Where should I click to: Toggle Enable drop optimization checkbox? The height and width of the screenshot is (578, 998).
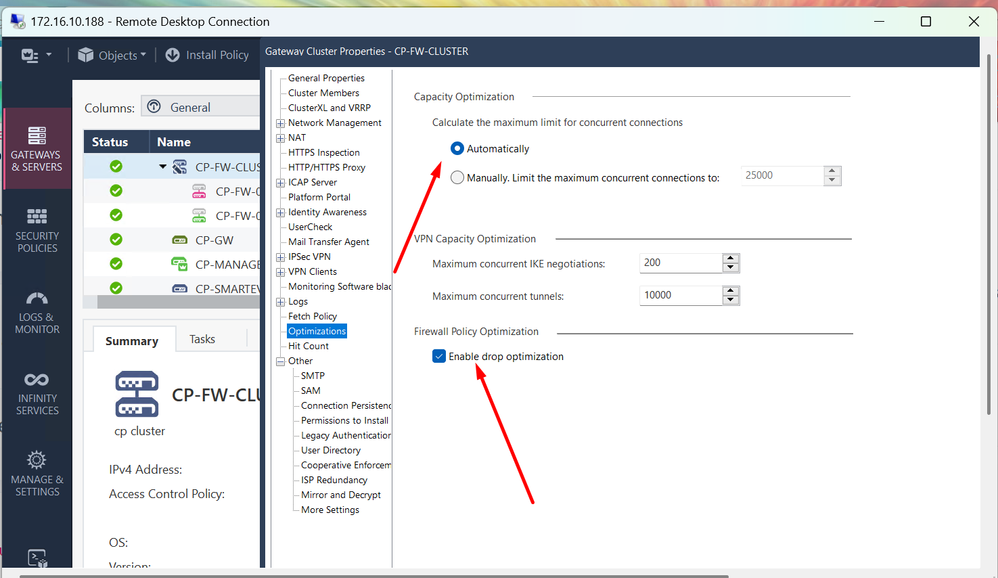click(439, 356)
